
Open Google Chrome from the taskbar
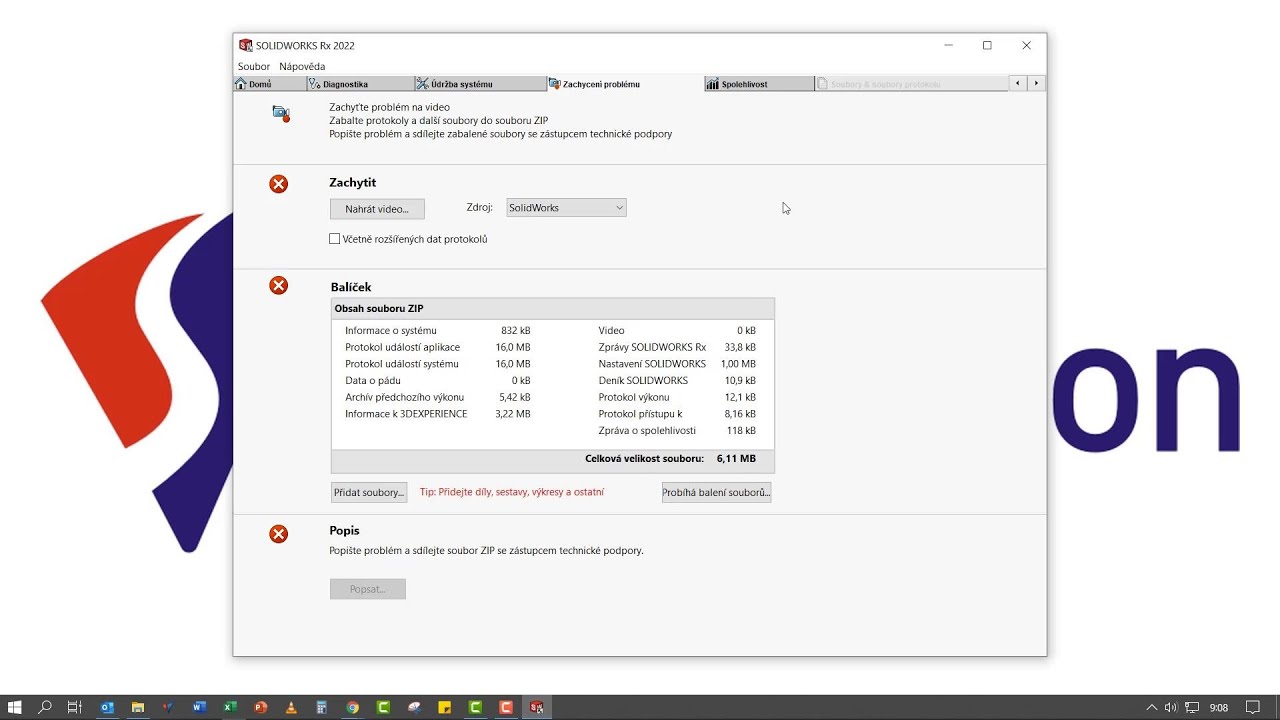point(353,707)
